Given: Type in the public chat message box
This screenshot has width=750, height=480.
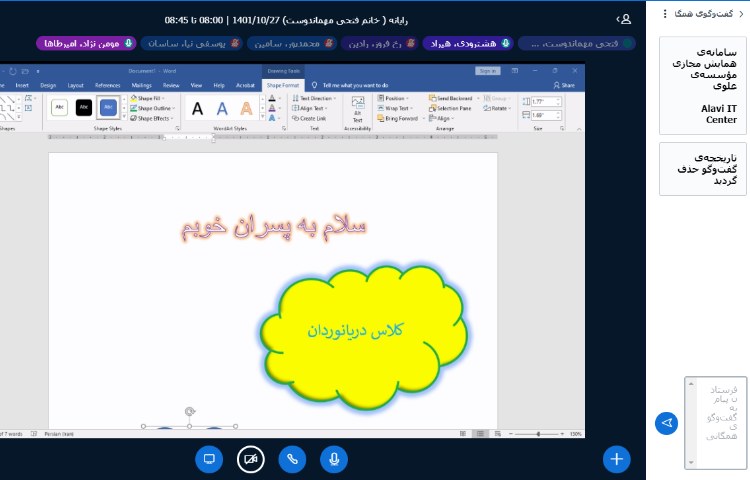Looking at the screenshot, I should tap(715, 422).
